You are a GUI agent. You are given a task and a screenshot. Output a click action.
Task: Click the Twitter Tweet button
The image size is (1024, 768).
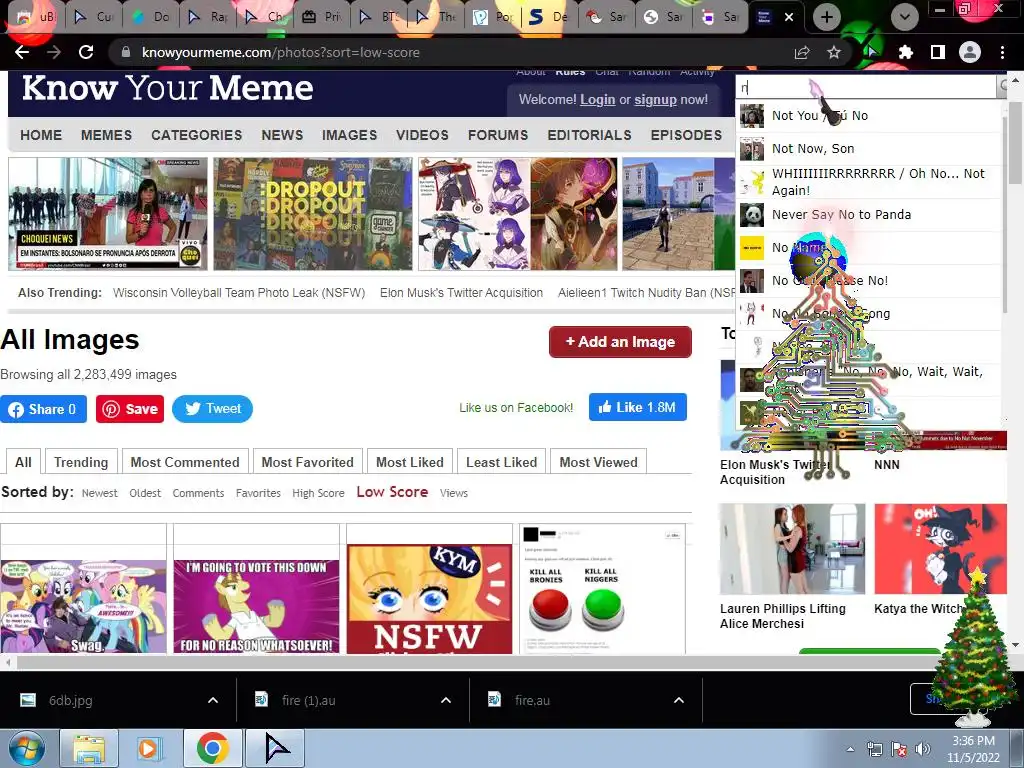[212, 409]
